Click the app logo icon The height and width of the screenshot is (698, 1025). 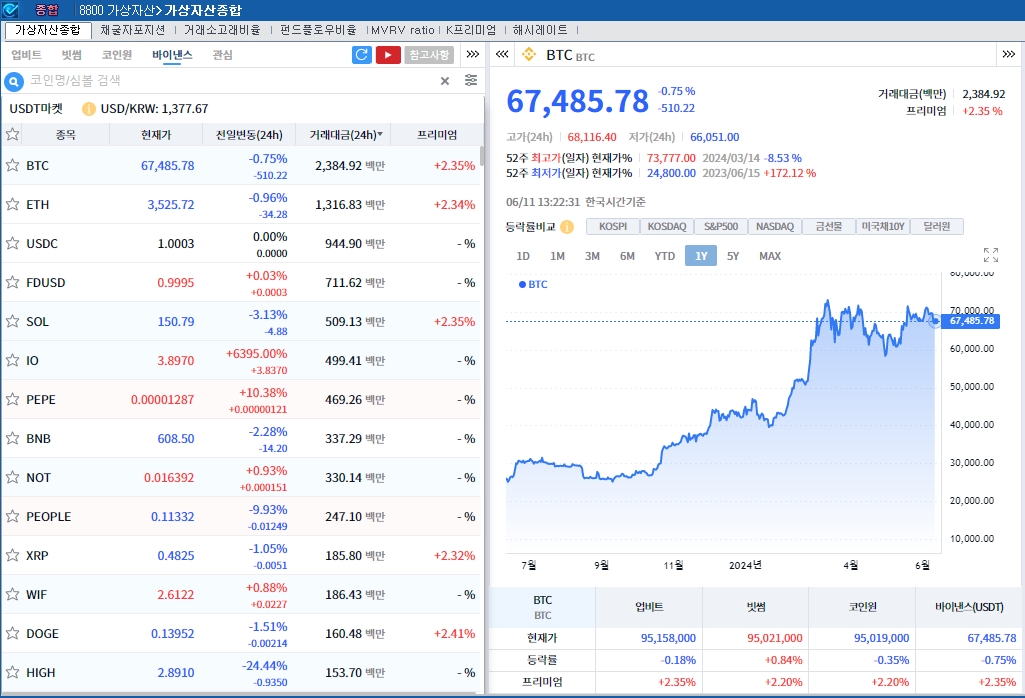(x=11, y=10)
